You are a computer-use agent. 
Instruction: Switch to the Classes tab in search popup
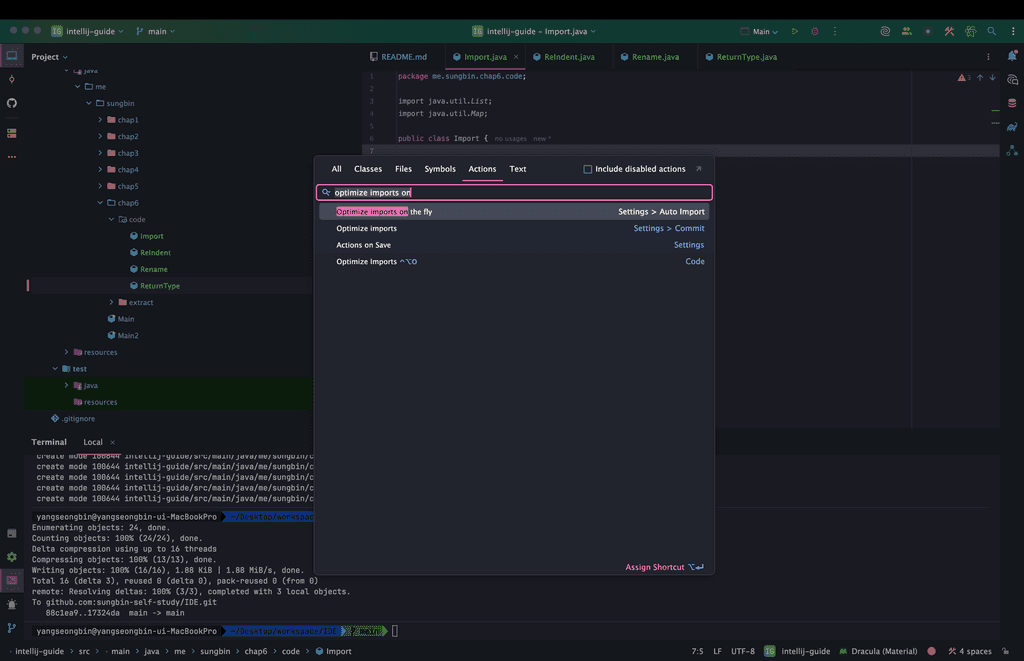(368, 169)
